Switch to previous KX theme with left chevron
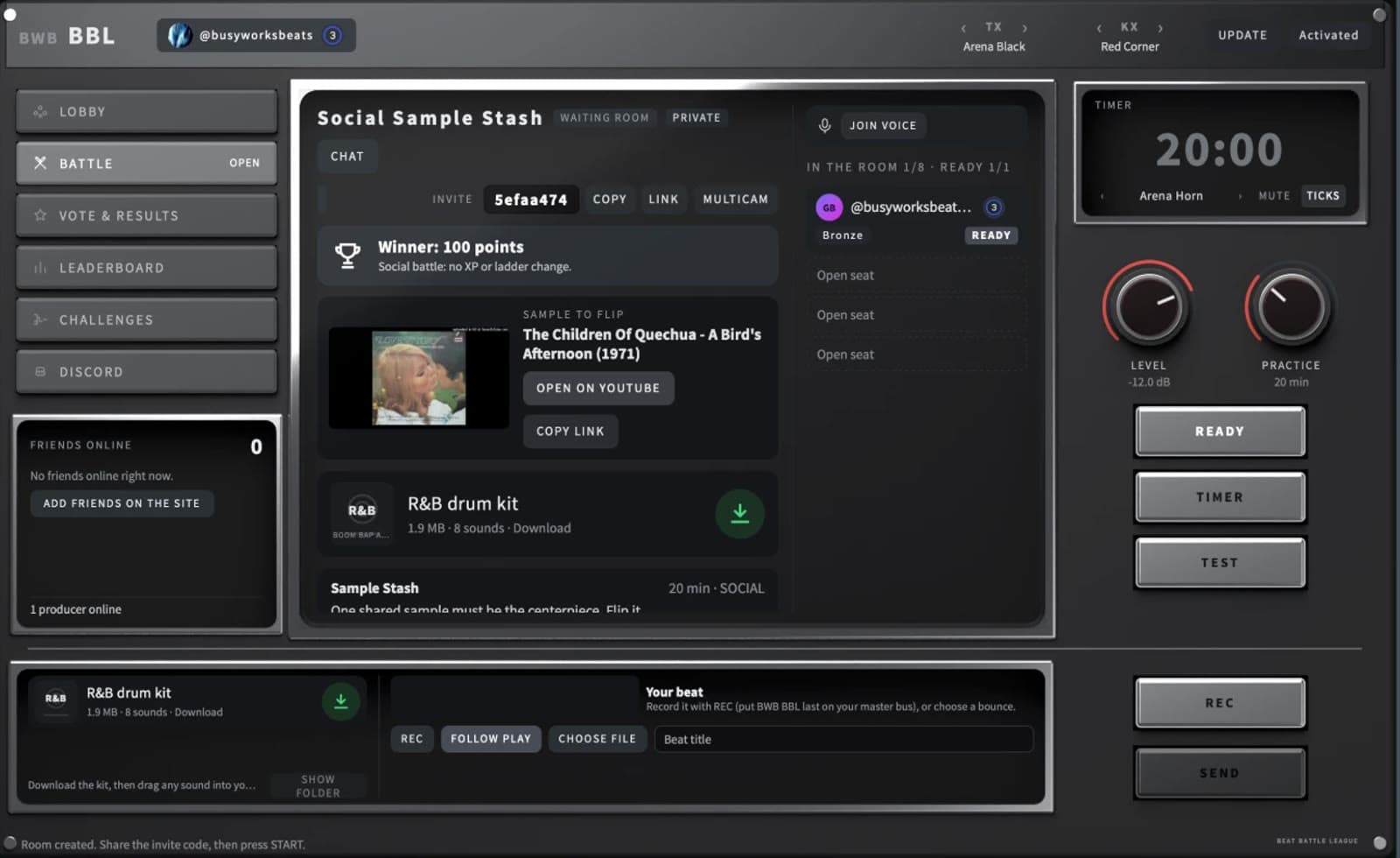 (1099, 28)
